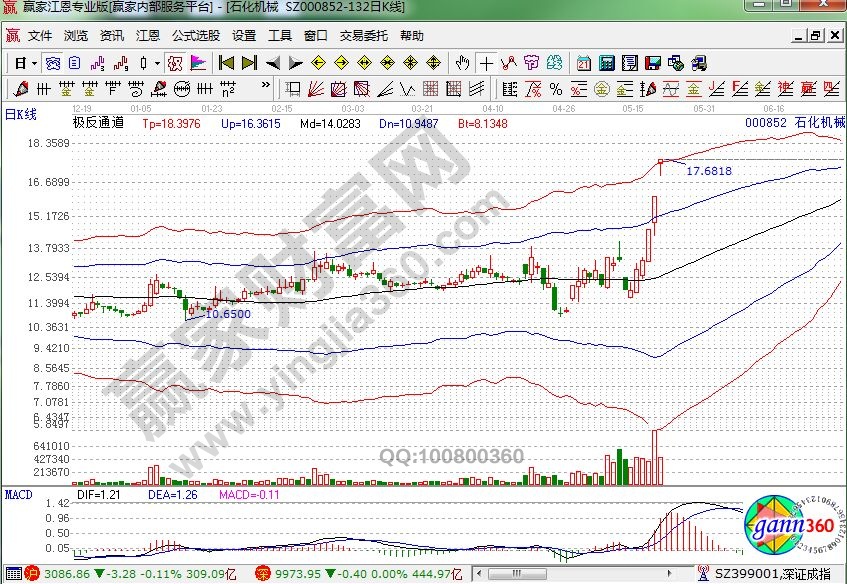Image resolution: width=847 pixels, height=584 pixels.
Task: Click the yellow diamond left arrow icon
Action: point(319,63)
